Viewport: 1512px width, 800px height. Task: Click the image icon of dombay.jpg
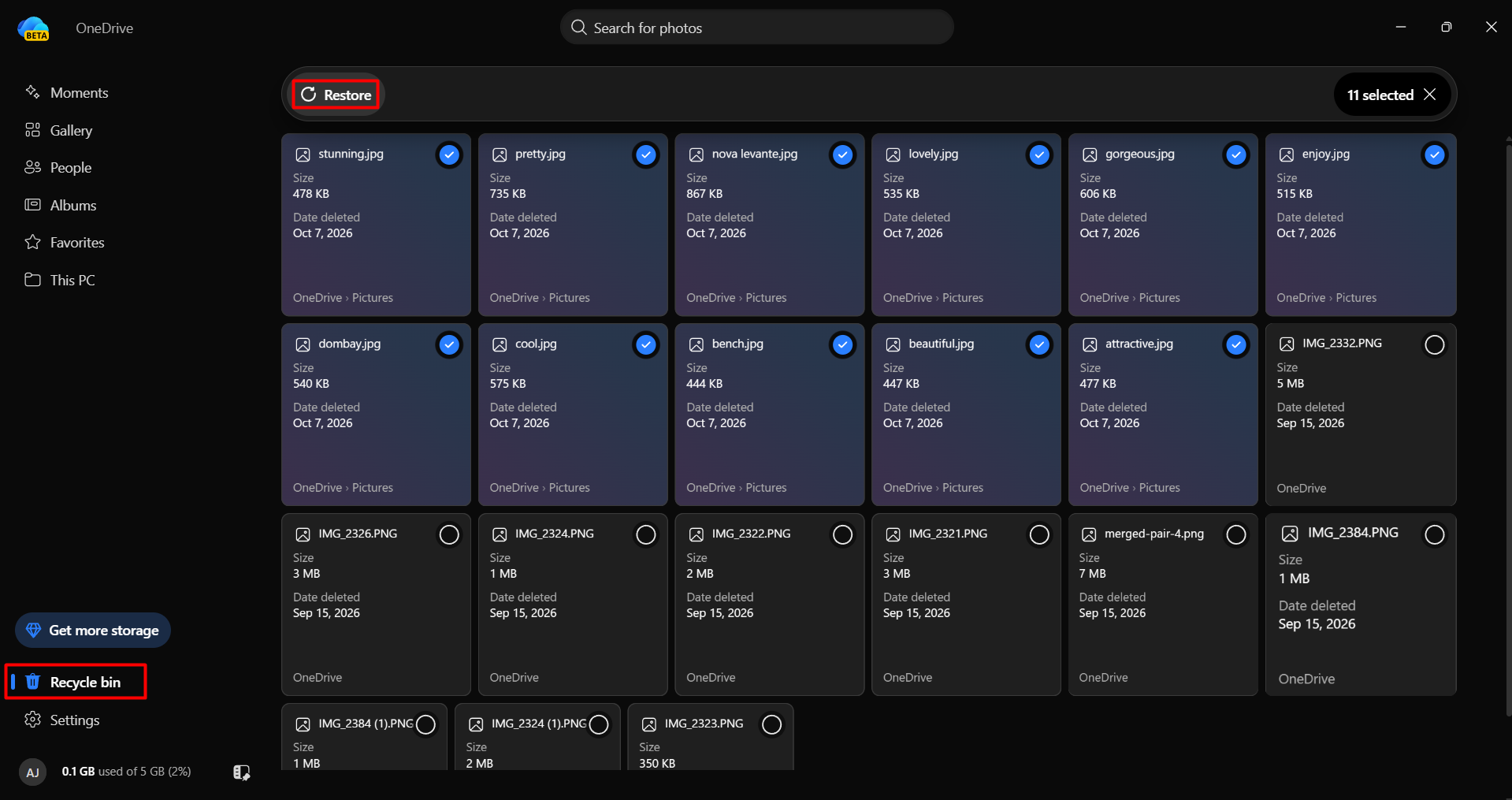[303, 344]
